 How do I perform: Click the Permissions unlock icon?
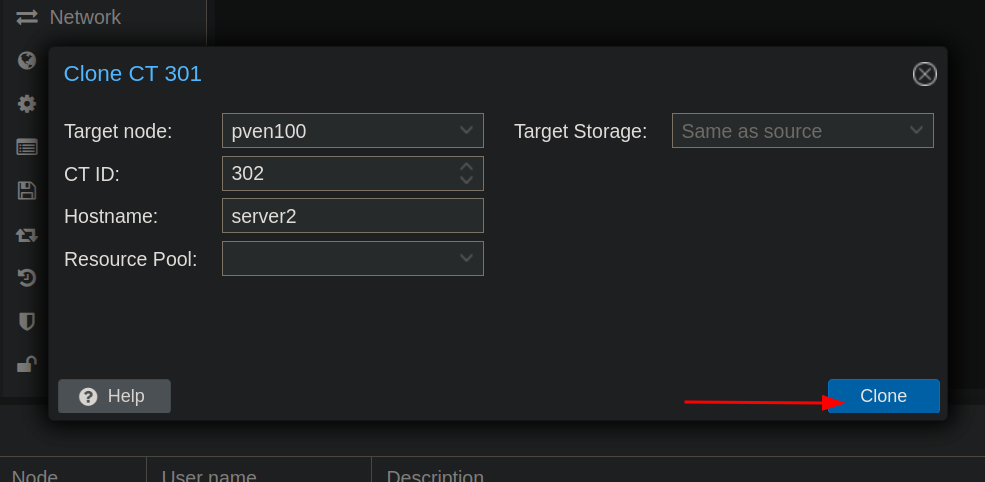[x=27, y=364]
